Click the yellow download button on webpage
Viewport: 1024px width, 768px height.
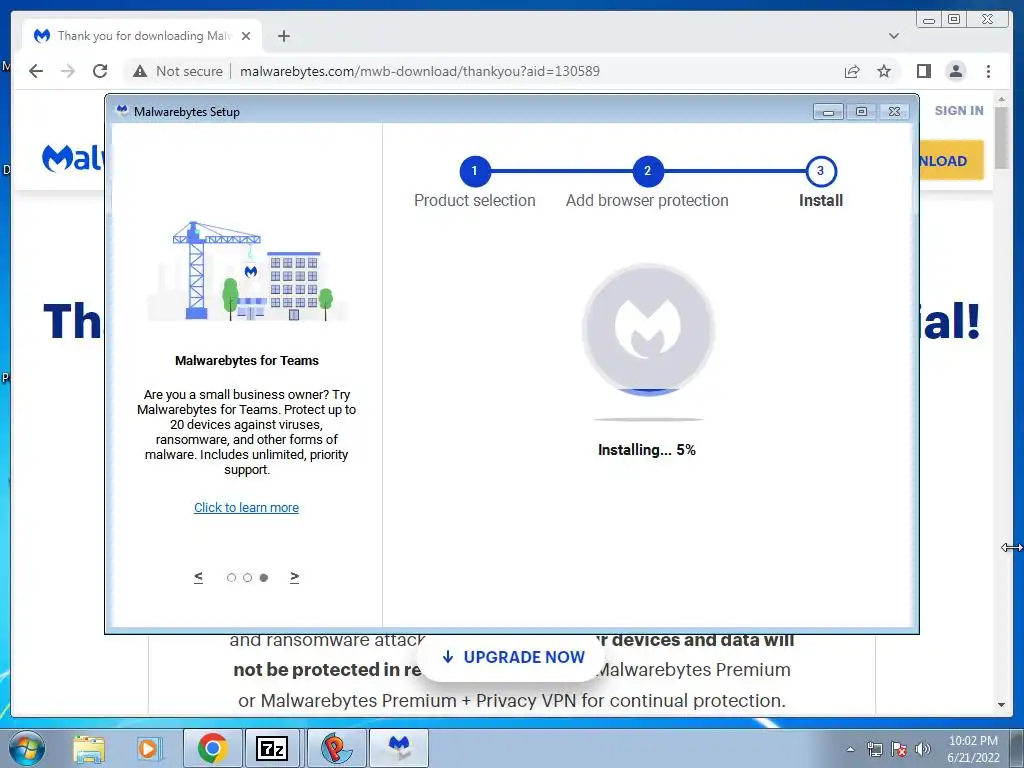(x=951, y=161)
